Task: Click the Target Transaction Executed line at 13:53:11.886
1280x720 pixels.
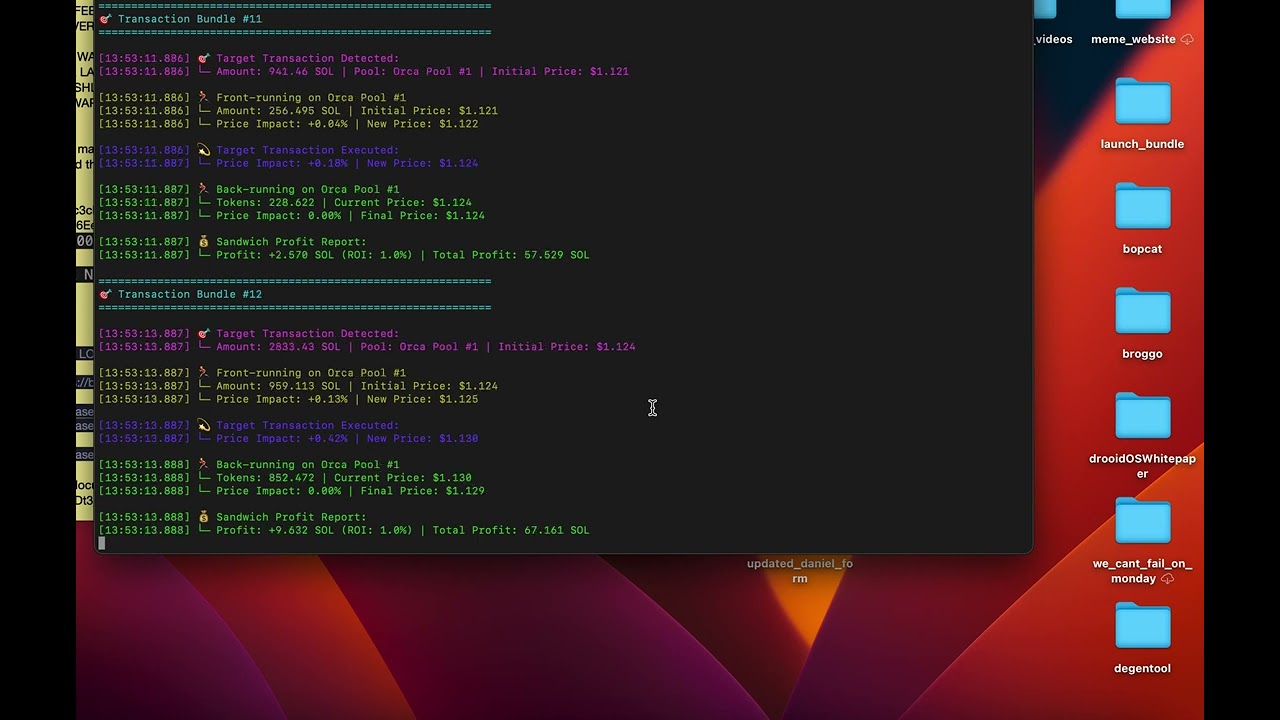Action: point(249,150)
